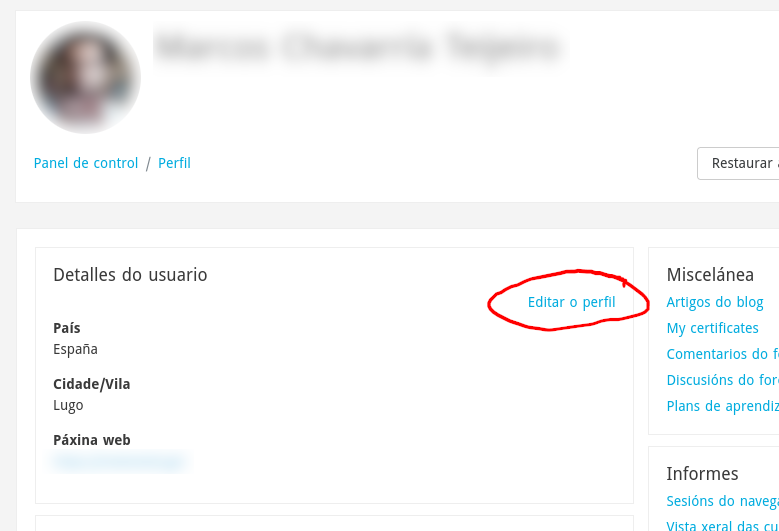Click the Cidade/Vila field label
The image size is (779, 531).
(91, 384)
